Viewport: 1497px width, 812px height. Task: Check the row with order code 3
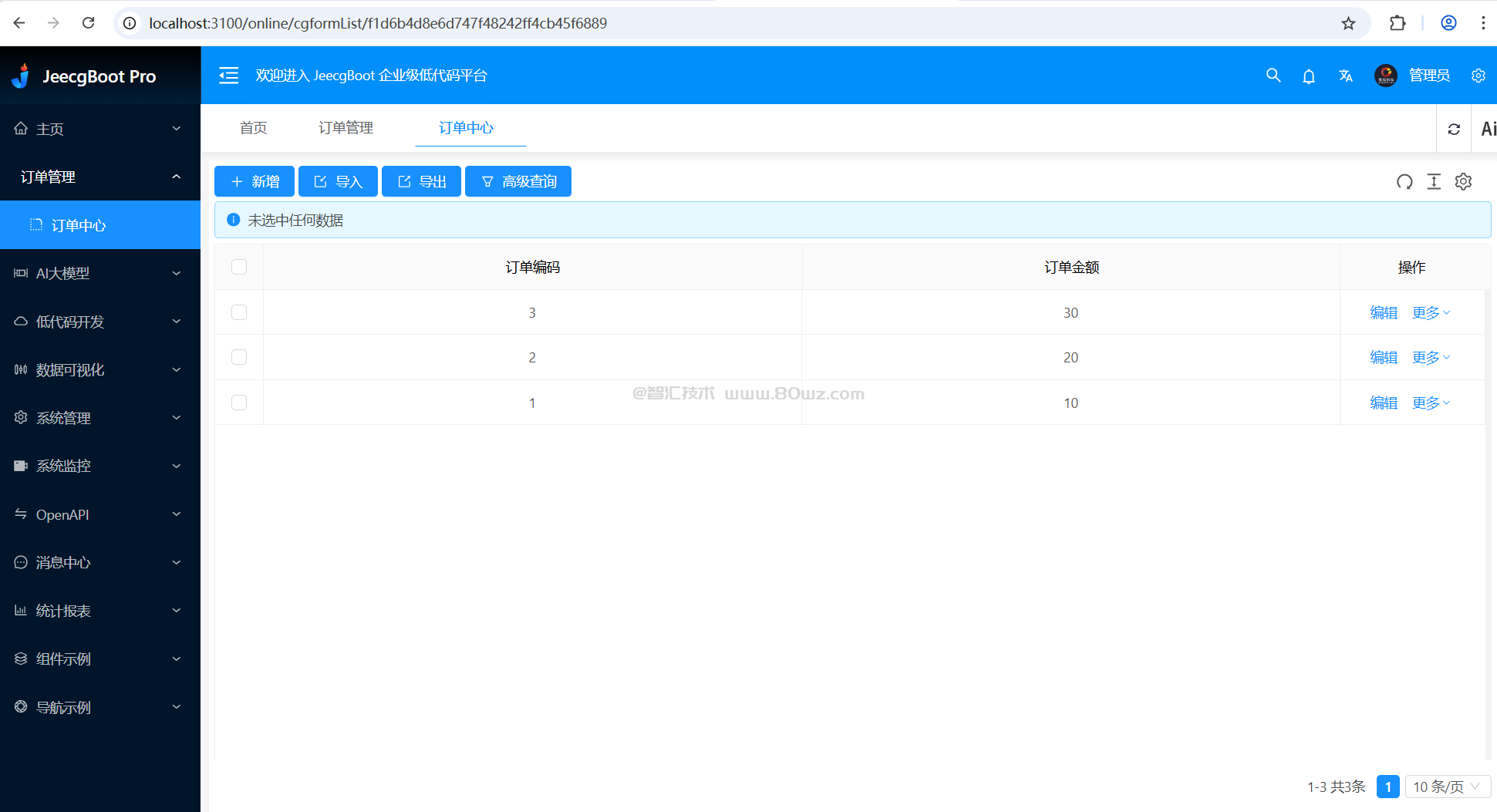pos(239,312)
